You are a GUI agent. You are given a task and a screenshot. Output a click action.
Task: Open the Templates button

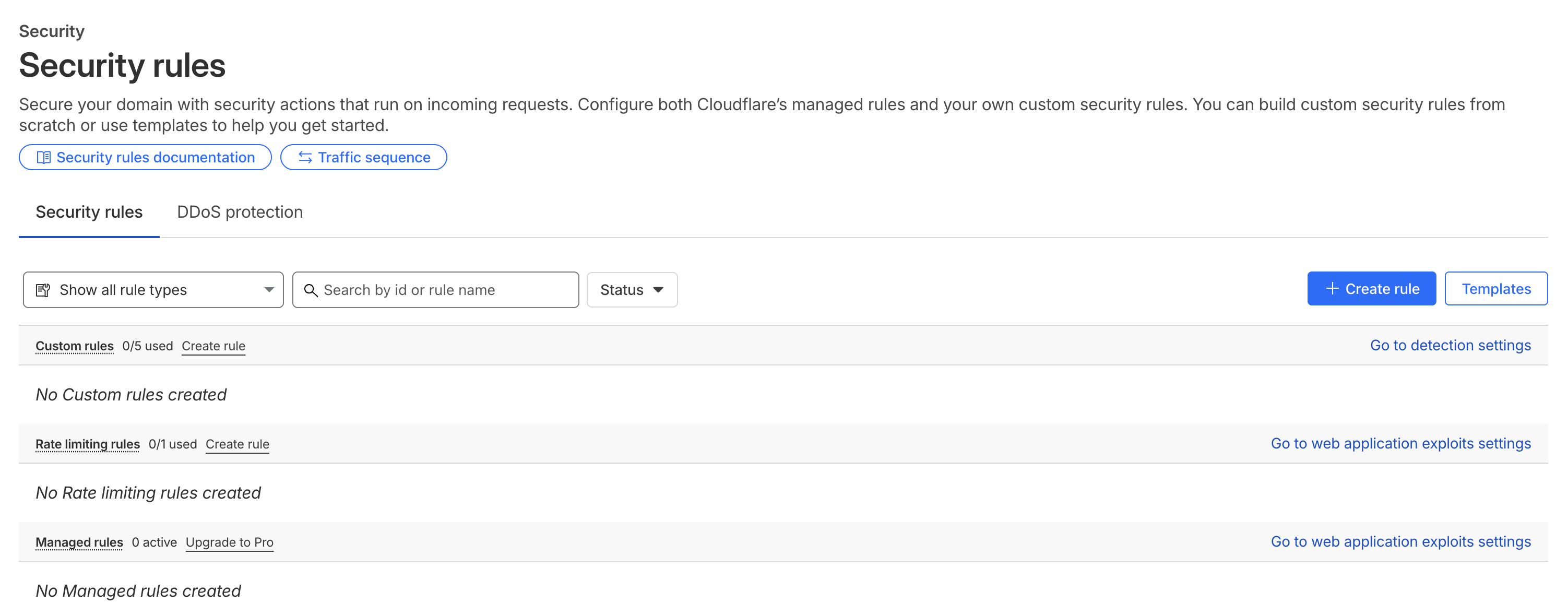tap(1495, 289)
